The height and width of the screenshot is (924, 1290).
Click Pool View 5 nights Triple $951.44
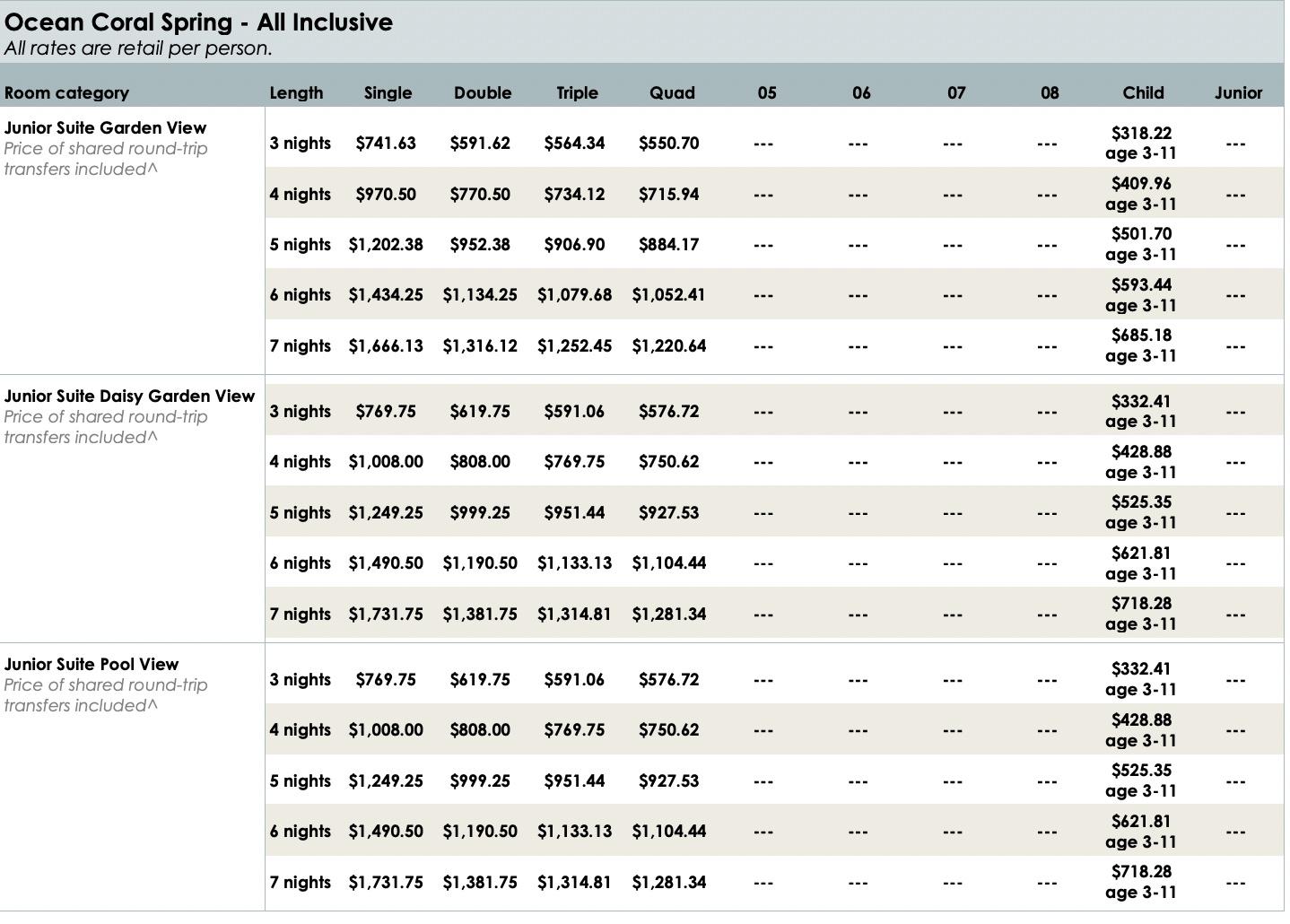[574, 781]
